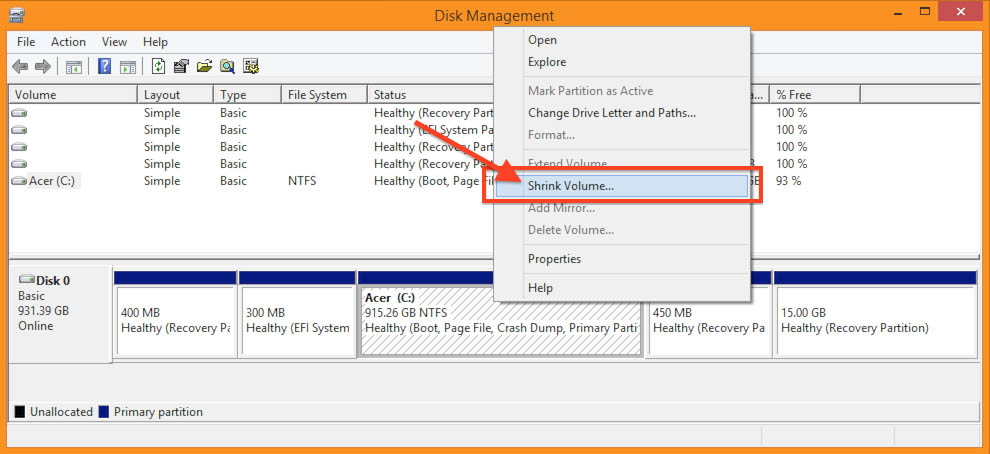Open the Action menu

[68, 42]
